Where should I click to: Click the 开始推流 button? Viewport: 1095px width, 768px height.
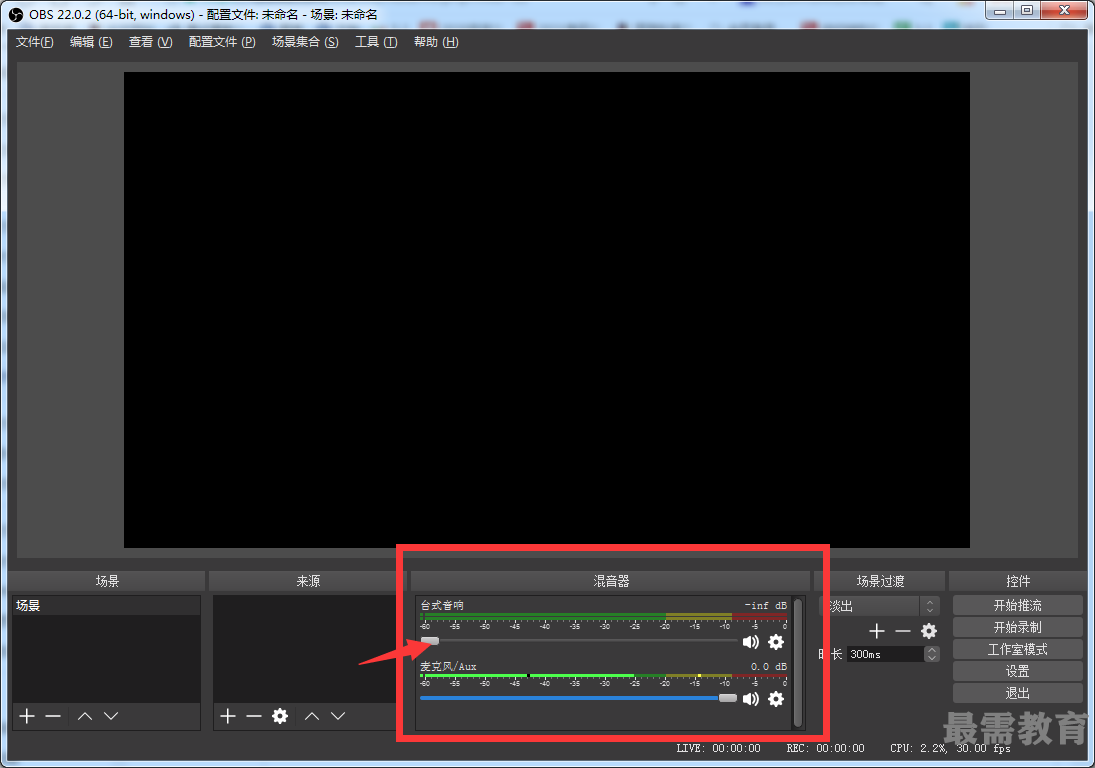click(x=1017, y=605)
